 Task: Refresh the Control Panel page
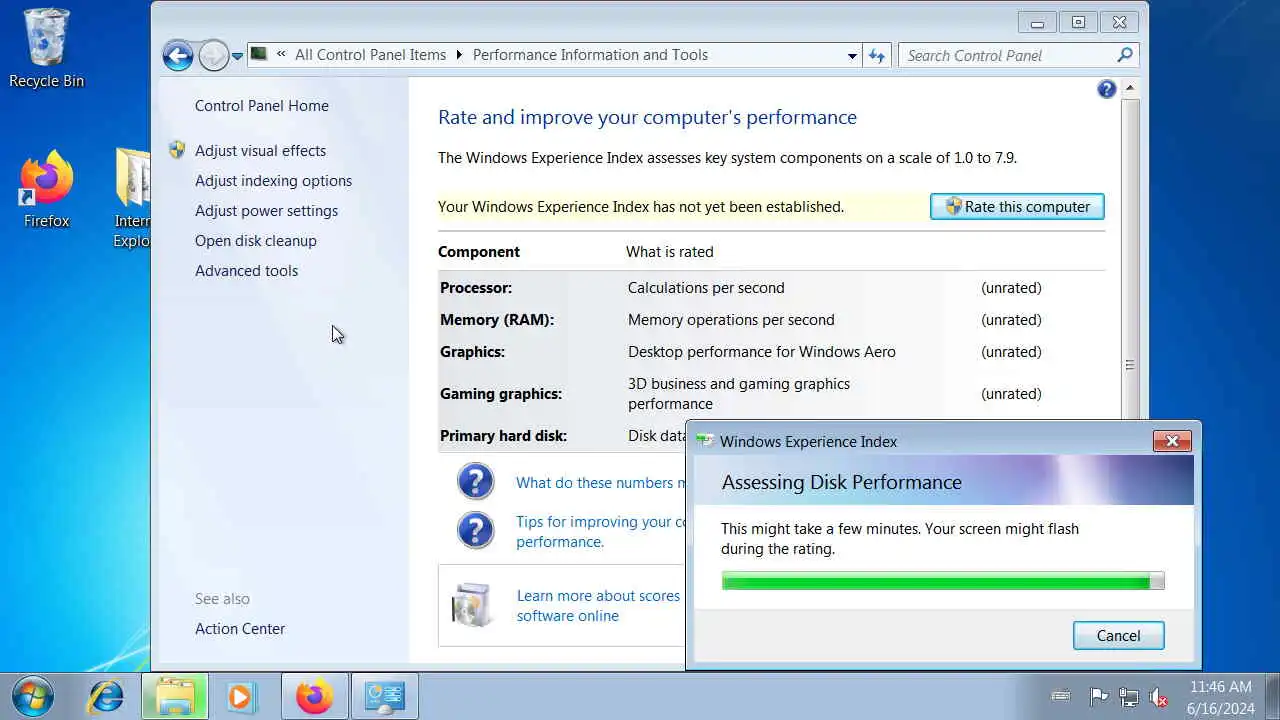(876, 56)
